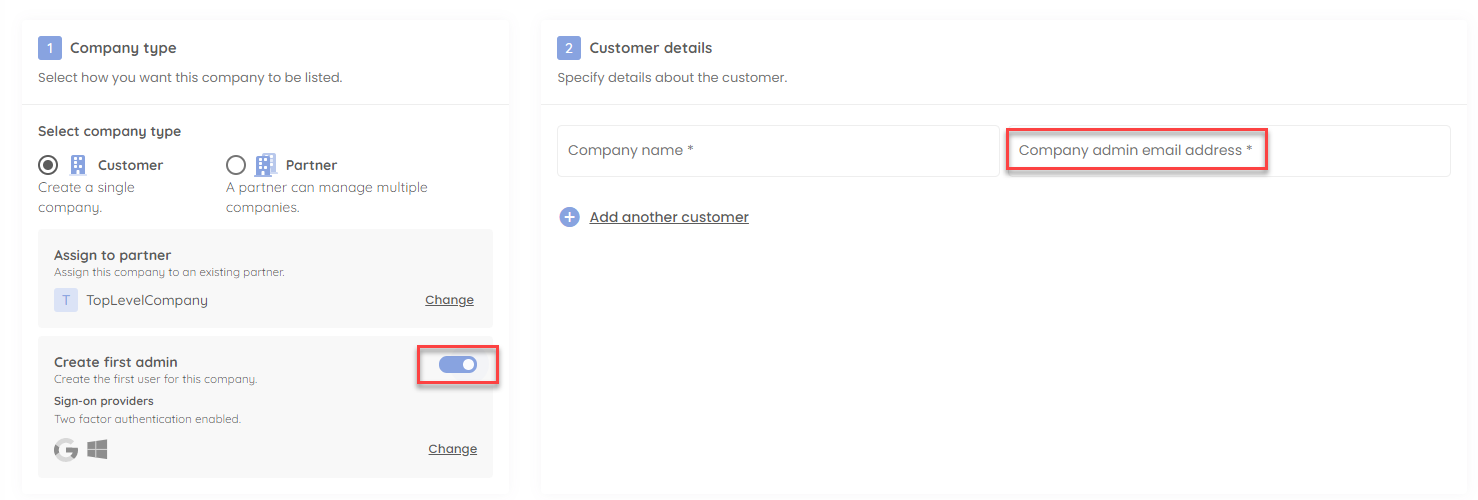The image size is (1478, 500).
Task: Click the Sign-on providers label
Action: coord(104,401)
